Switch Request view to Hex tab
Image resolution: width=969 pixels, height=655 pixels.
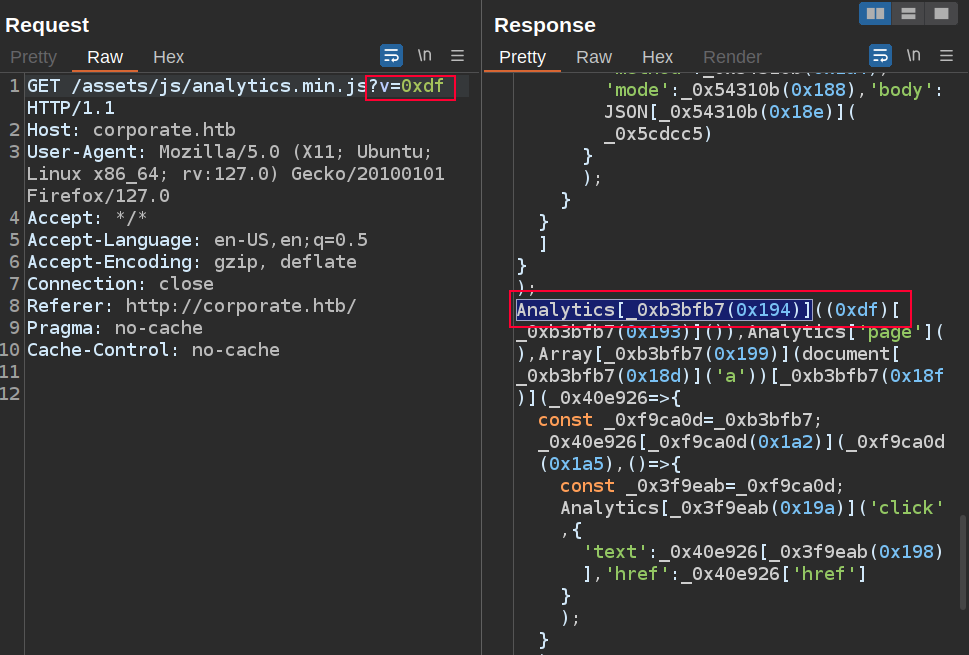tap(168, 57)
